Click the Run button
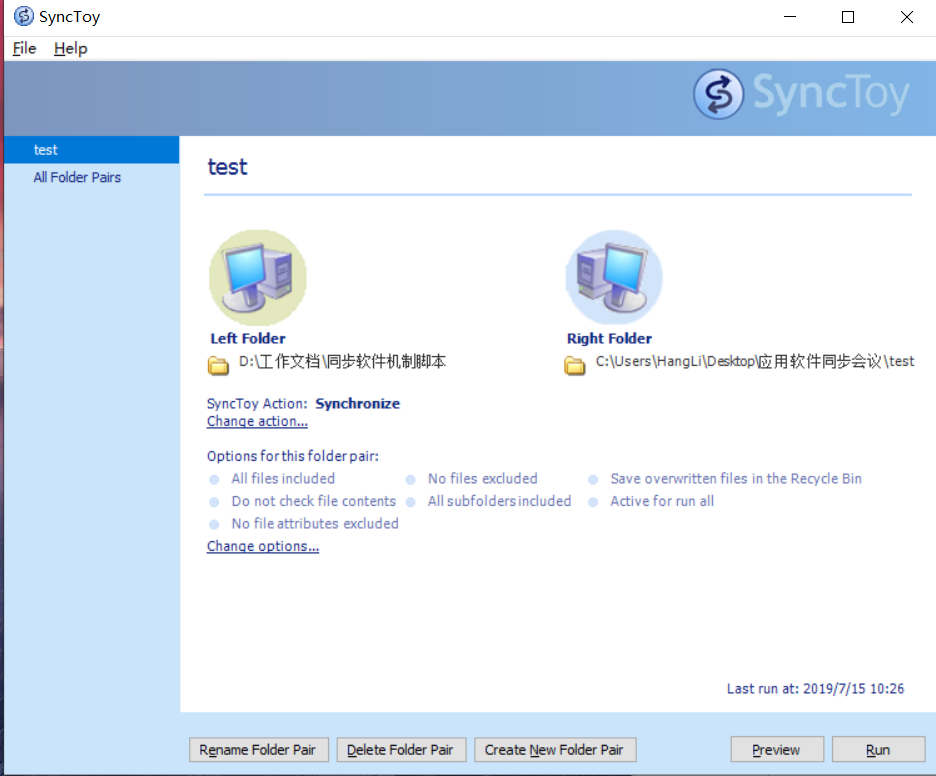This screenshot has height=776, width=936. pyautogui.click(x=878, y=750)
